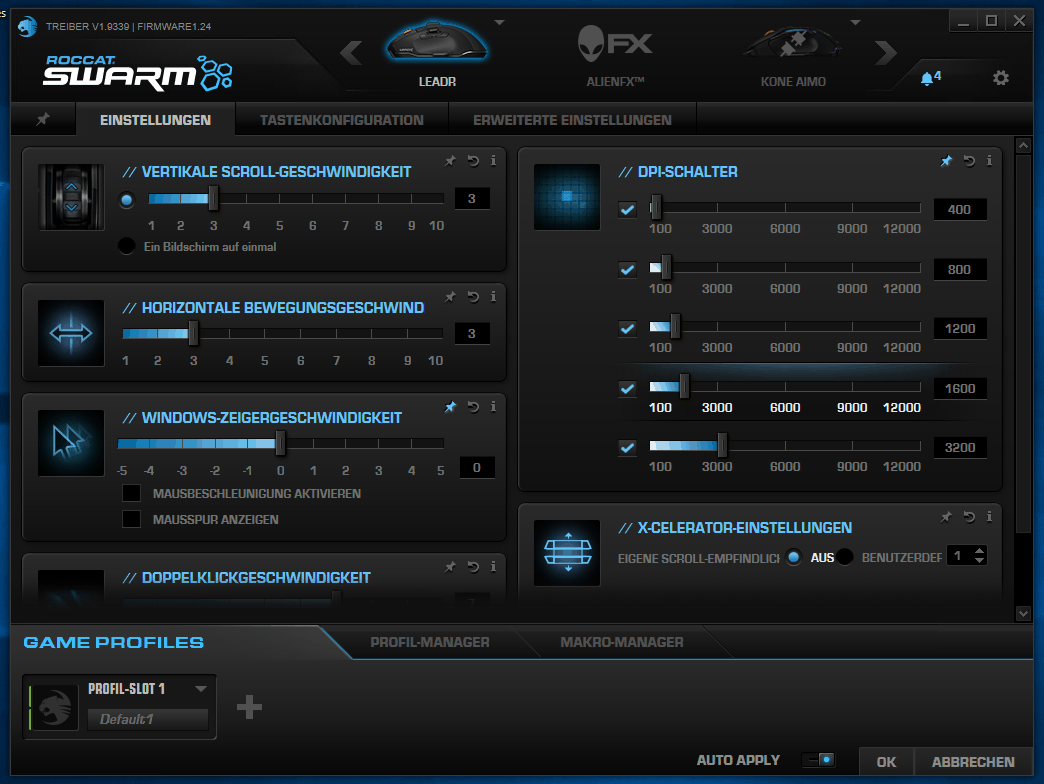Show info for Windows pointer speed
The image size is (1044, 784).
(x=493, y=406)
